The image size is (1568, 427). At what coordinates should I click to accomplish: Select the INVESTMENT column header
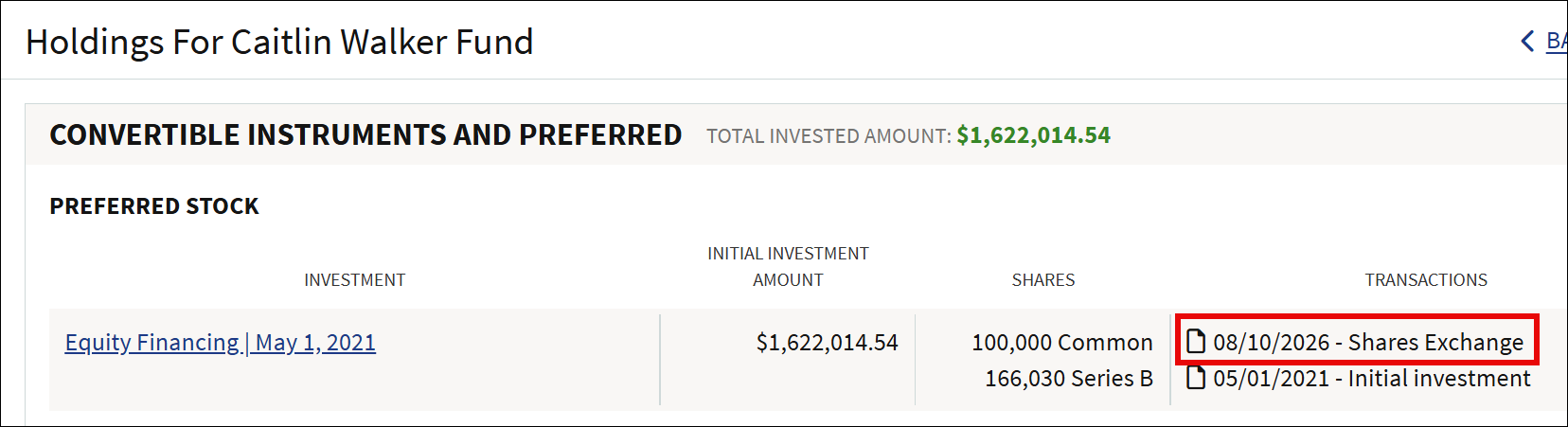(x=354, y=280)
